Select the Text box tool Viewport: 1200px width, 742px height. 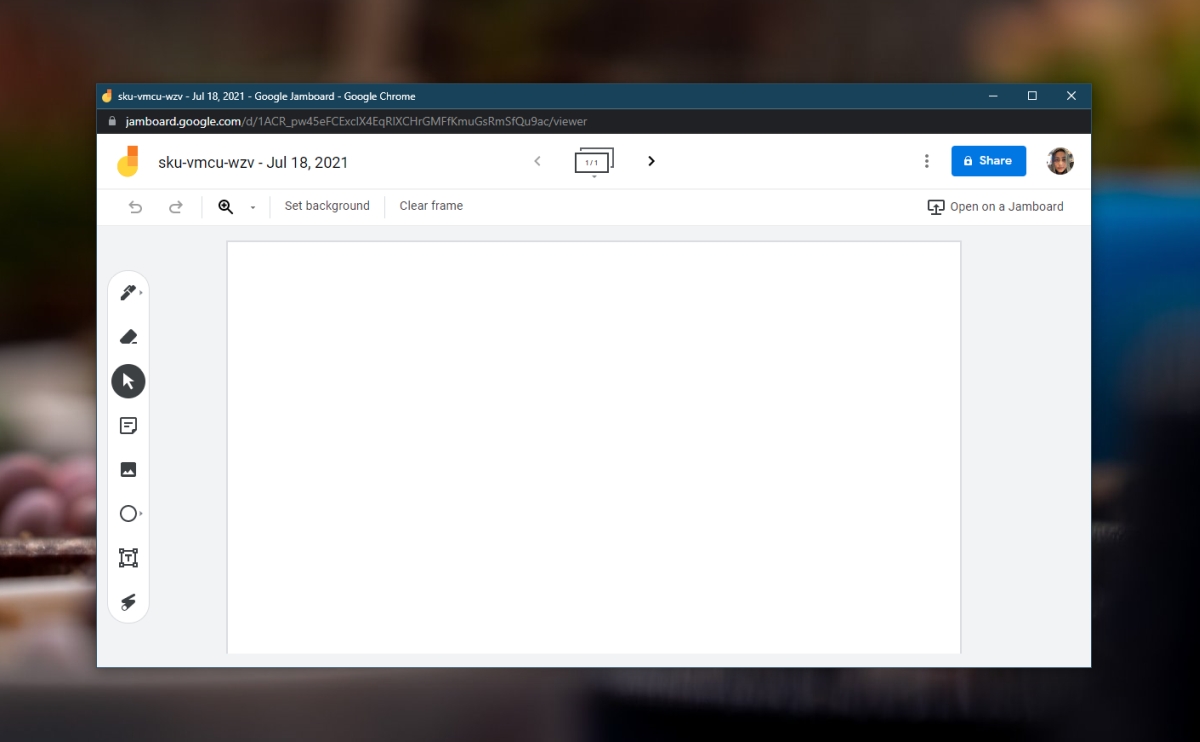[x=128, y=558]
